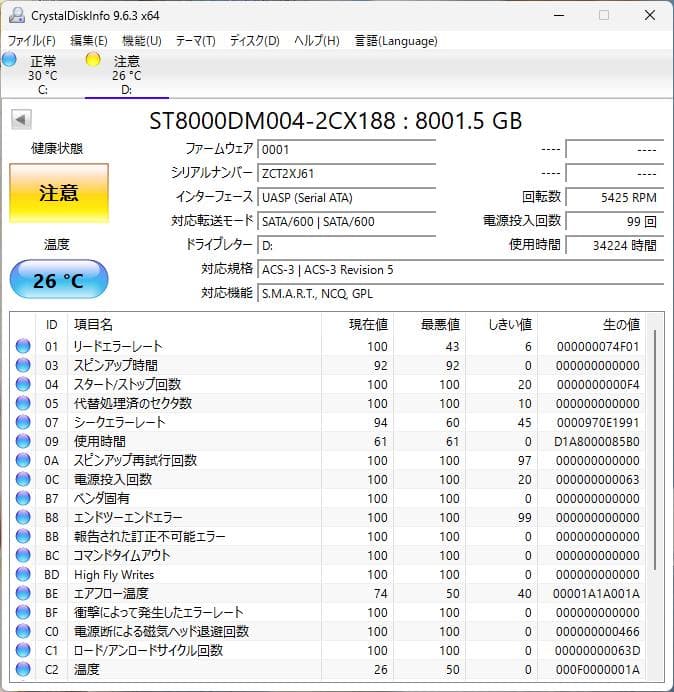This screenshot has width=674, height=692.
Task: Click the disk title ST8000DM004-2CX188 : 8001.5 GB
Action: click(335, 120)
